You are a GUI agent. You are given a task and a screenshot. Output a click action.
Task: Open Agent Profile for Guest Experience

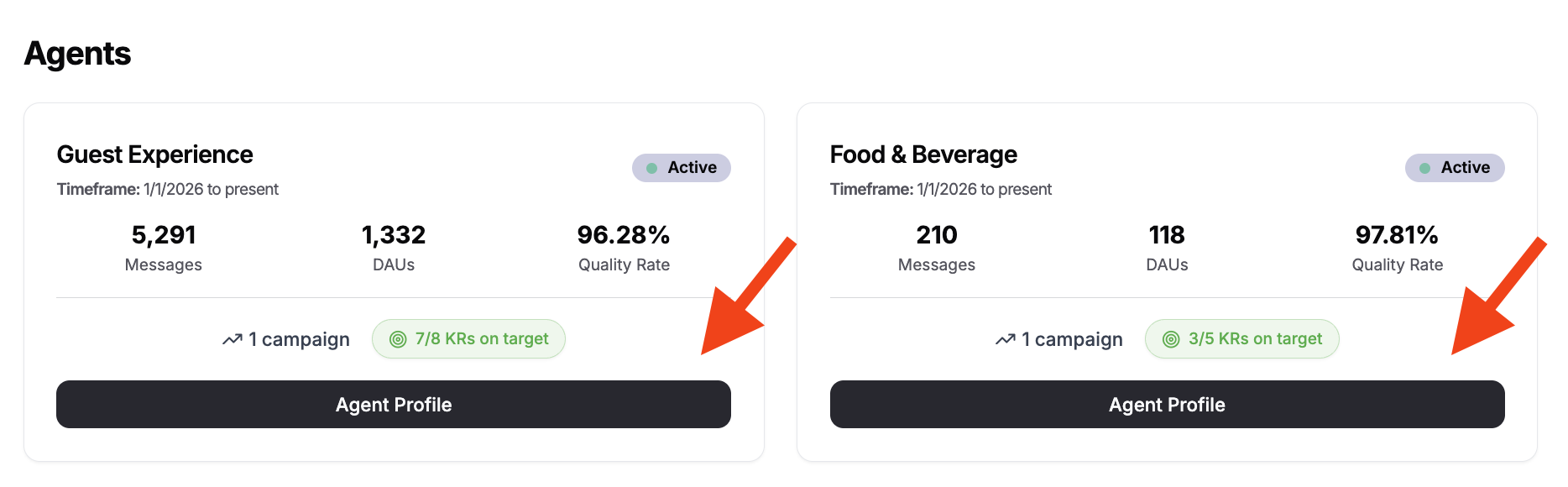(394, 405)
